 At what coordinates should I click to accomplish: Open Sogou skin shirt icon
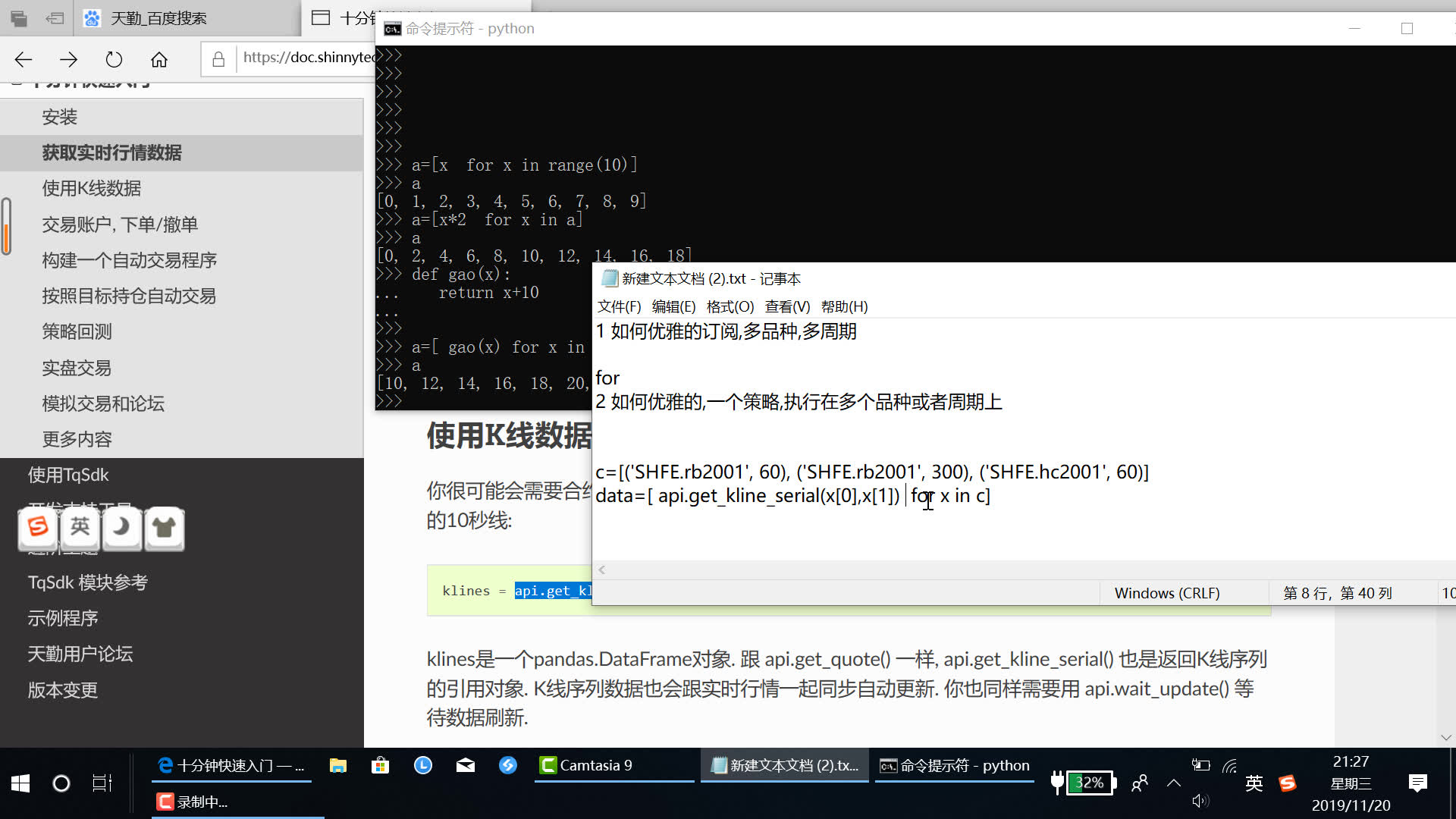coord(164,527)
